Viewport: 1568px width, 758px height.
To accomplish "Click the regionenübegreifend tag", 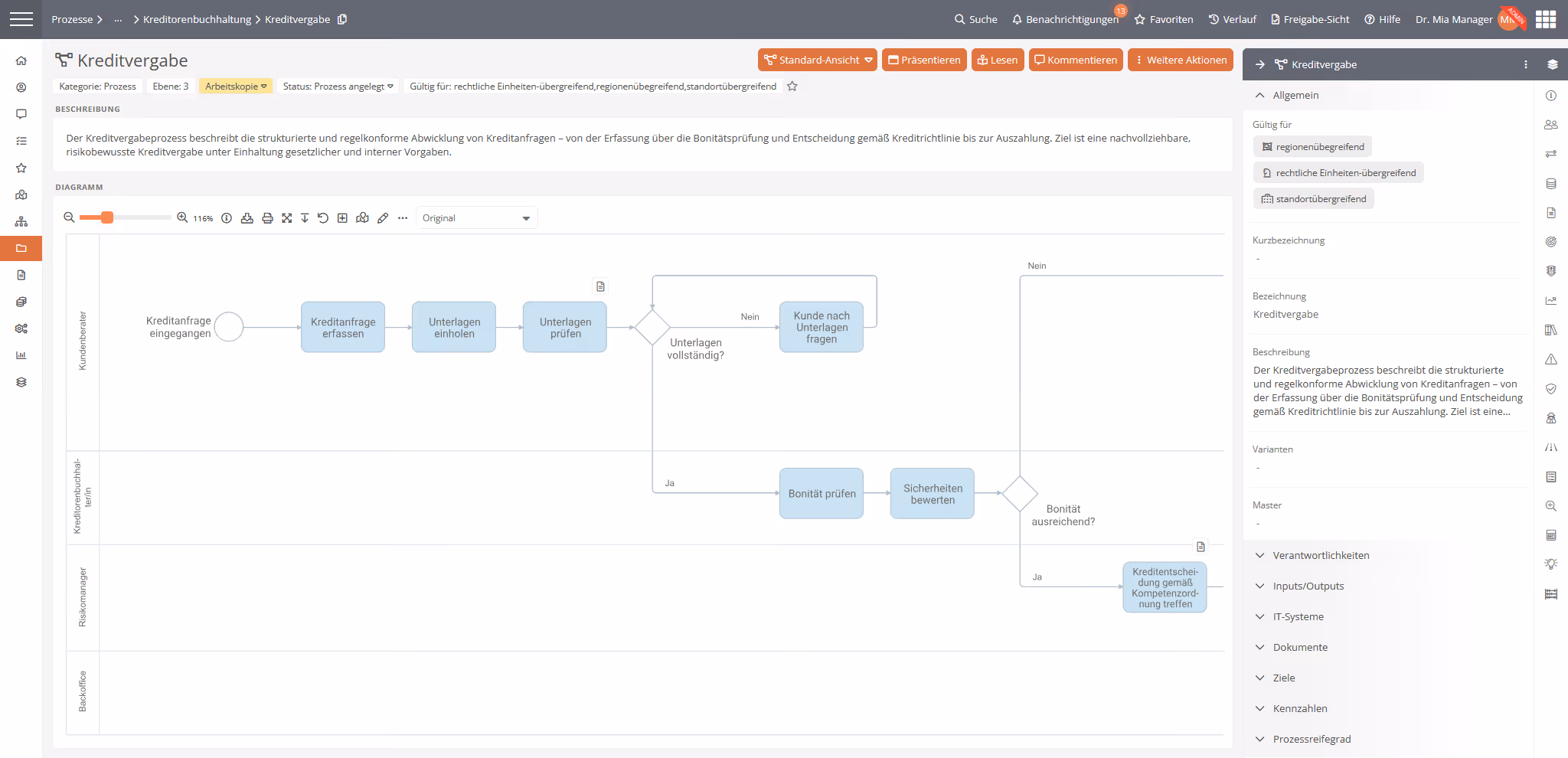I will click(x=1312, y=146).
